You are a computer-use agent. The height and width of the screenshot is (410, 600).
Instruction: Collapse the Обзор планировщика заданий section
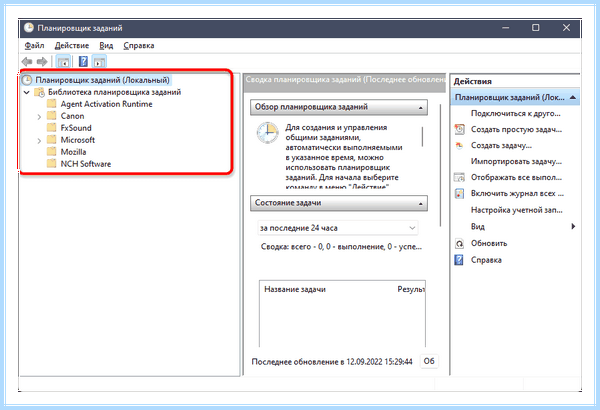(x=421, y=108)
